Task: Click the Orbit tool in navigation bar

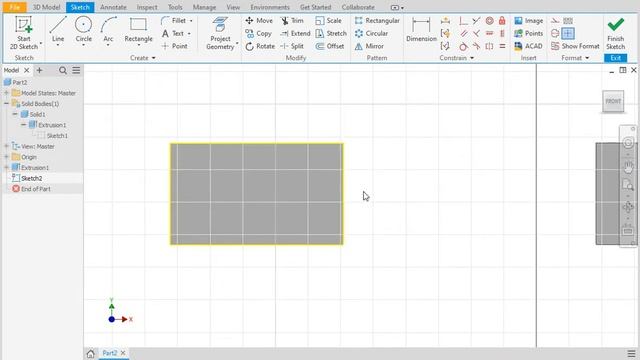Action: (x=628, y=207)
